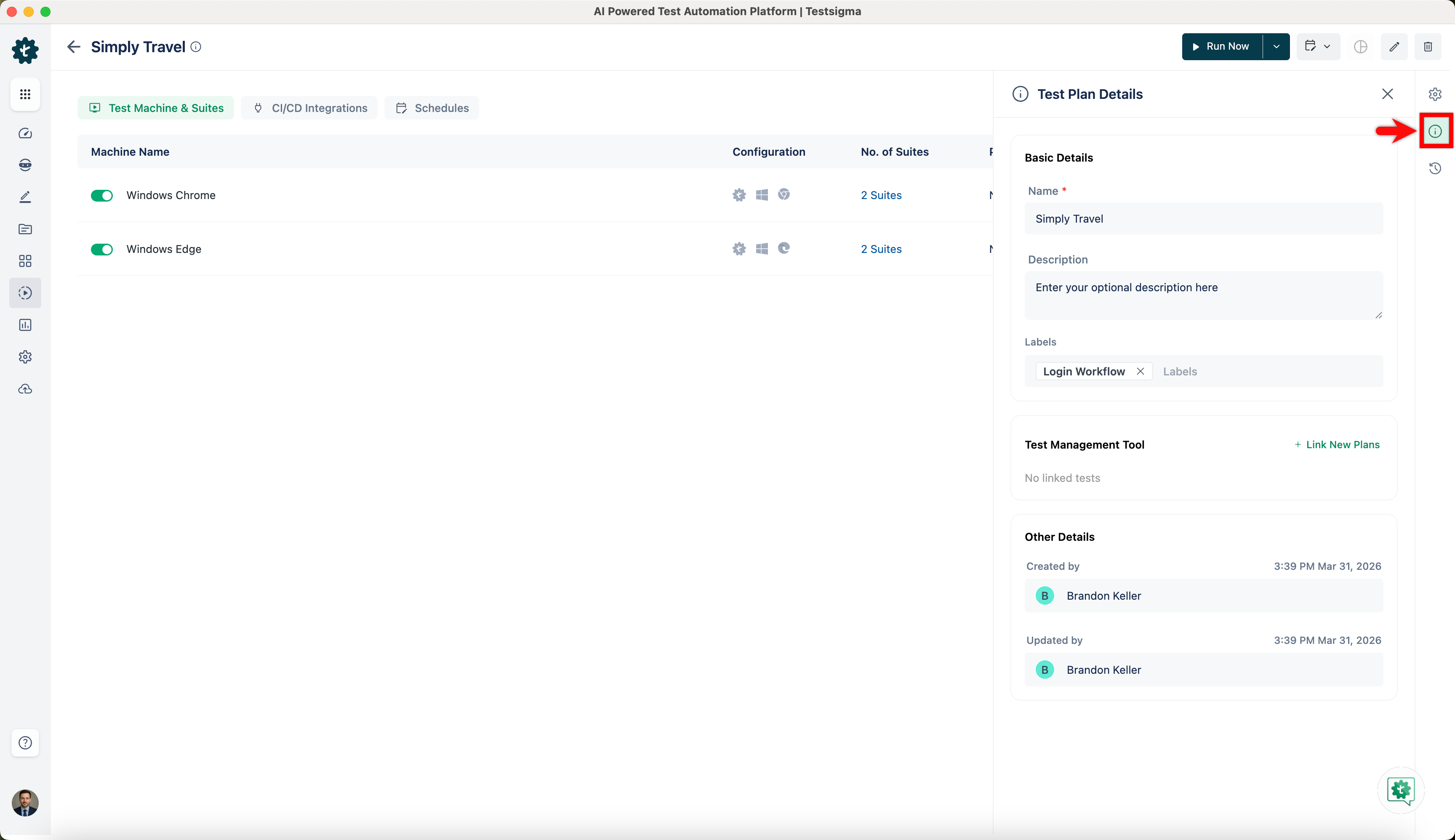Open the apps grid icon in sidebar
Image resolution: width=1455 pixels, height=840 pixels.
[25, 94]
